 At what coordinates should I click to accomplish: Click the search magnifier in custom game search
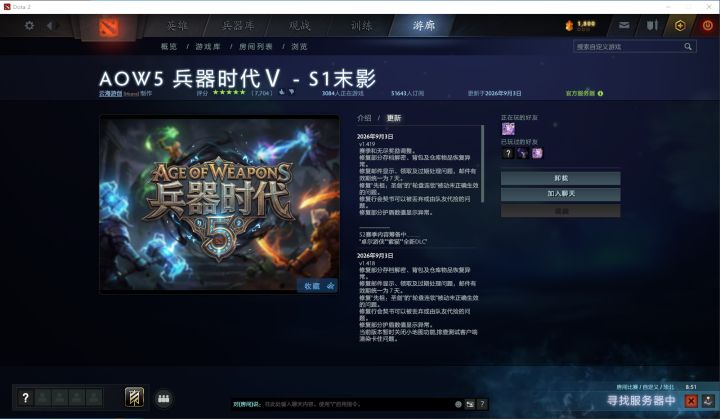point(688,46)
